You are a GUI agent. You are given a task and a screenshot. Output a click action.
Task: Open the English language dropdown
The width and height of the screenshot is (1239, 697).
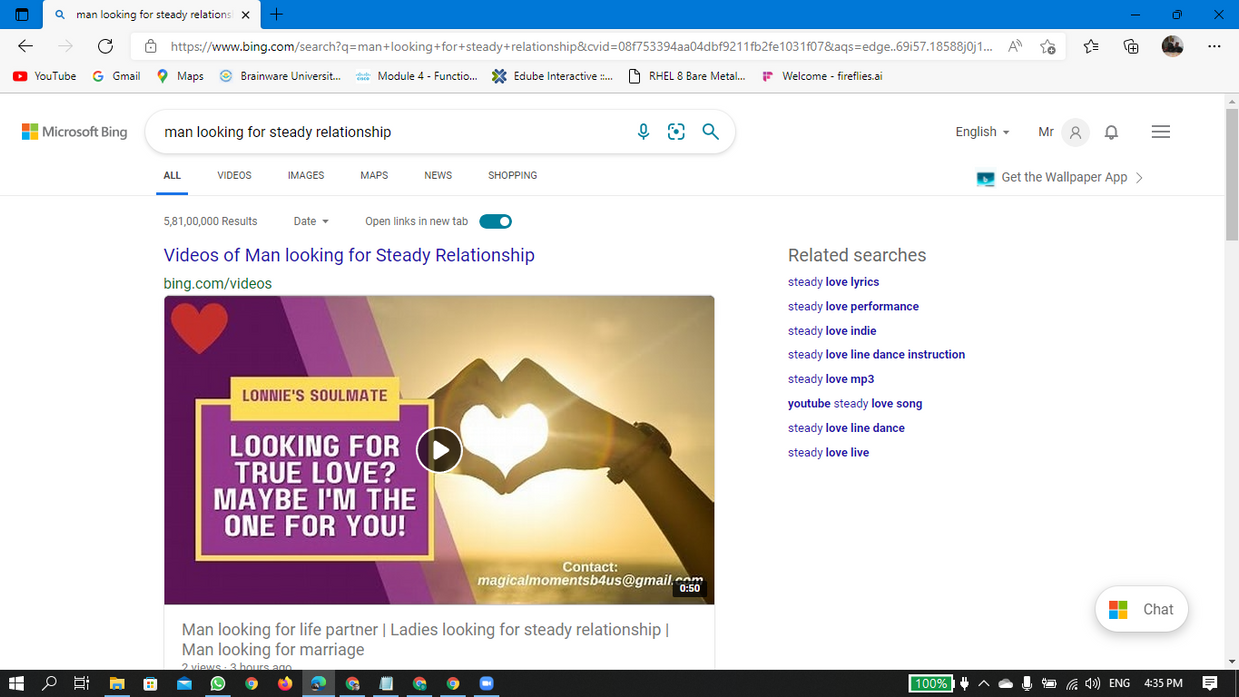coord(982,132)
